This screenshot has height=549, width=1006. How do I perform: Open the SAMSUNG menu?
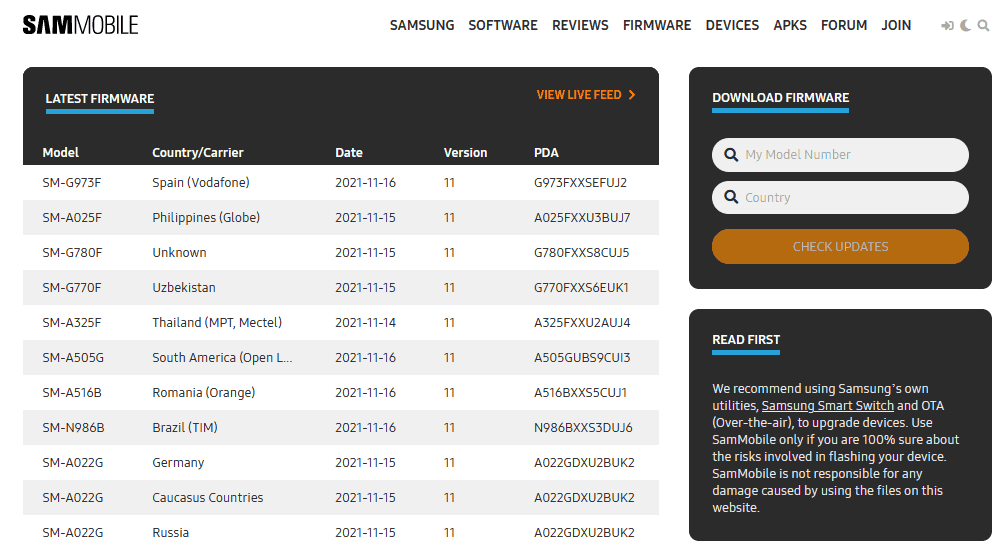pyautogui.click(x=422, y=25)
